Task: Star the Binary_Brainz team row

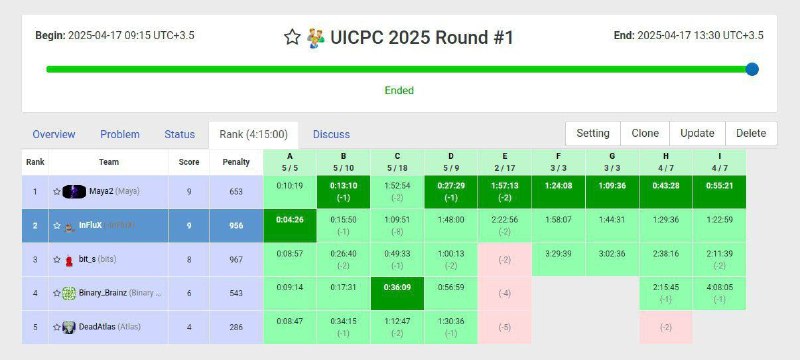Action: [57, 293]
